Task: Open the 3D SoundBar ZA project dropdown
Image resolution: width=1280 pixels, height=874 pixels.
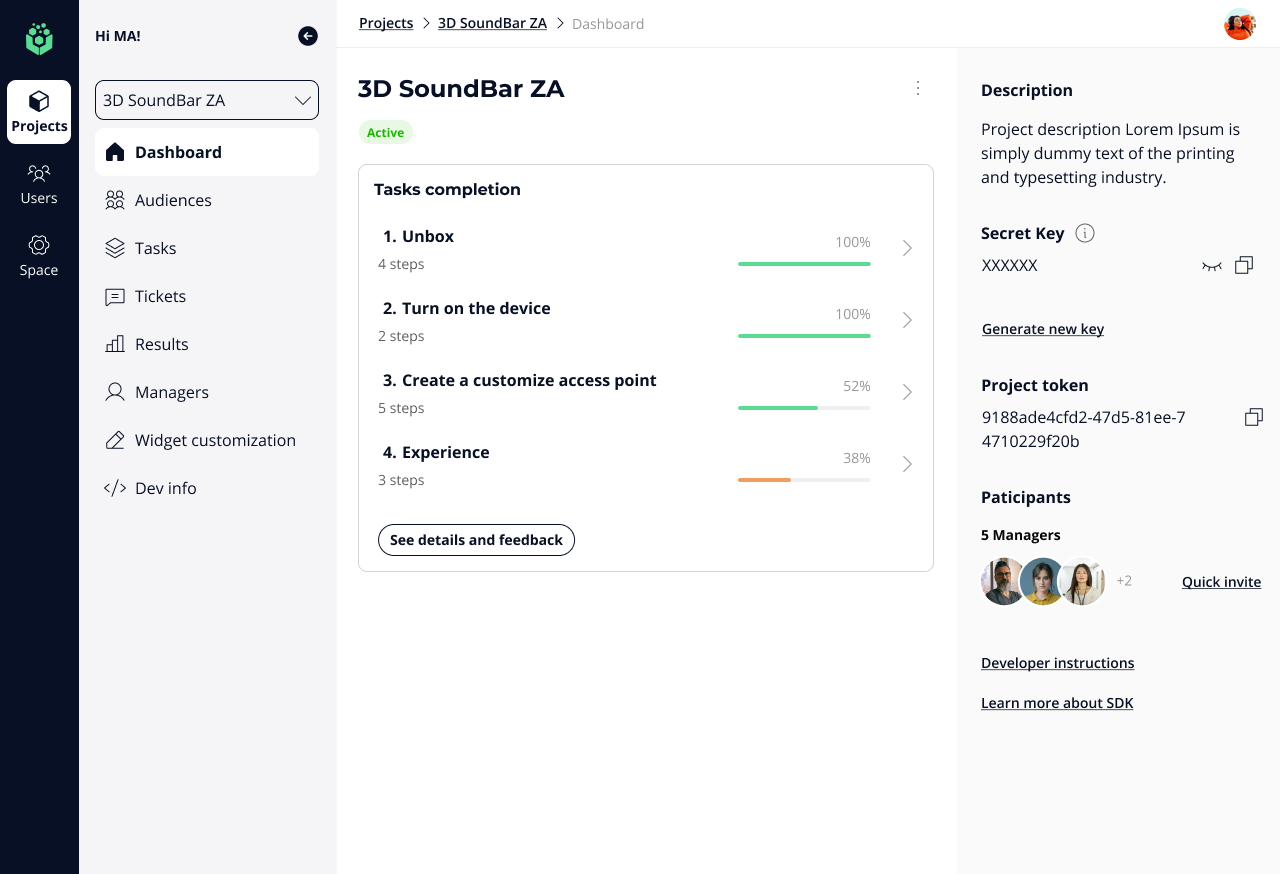Action: pyautogui.click(x=207, y=100)
